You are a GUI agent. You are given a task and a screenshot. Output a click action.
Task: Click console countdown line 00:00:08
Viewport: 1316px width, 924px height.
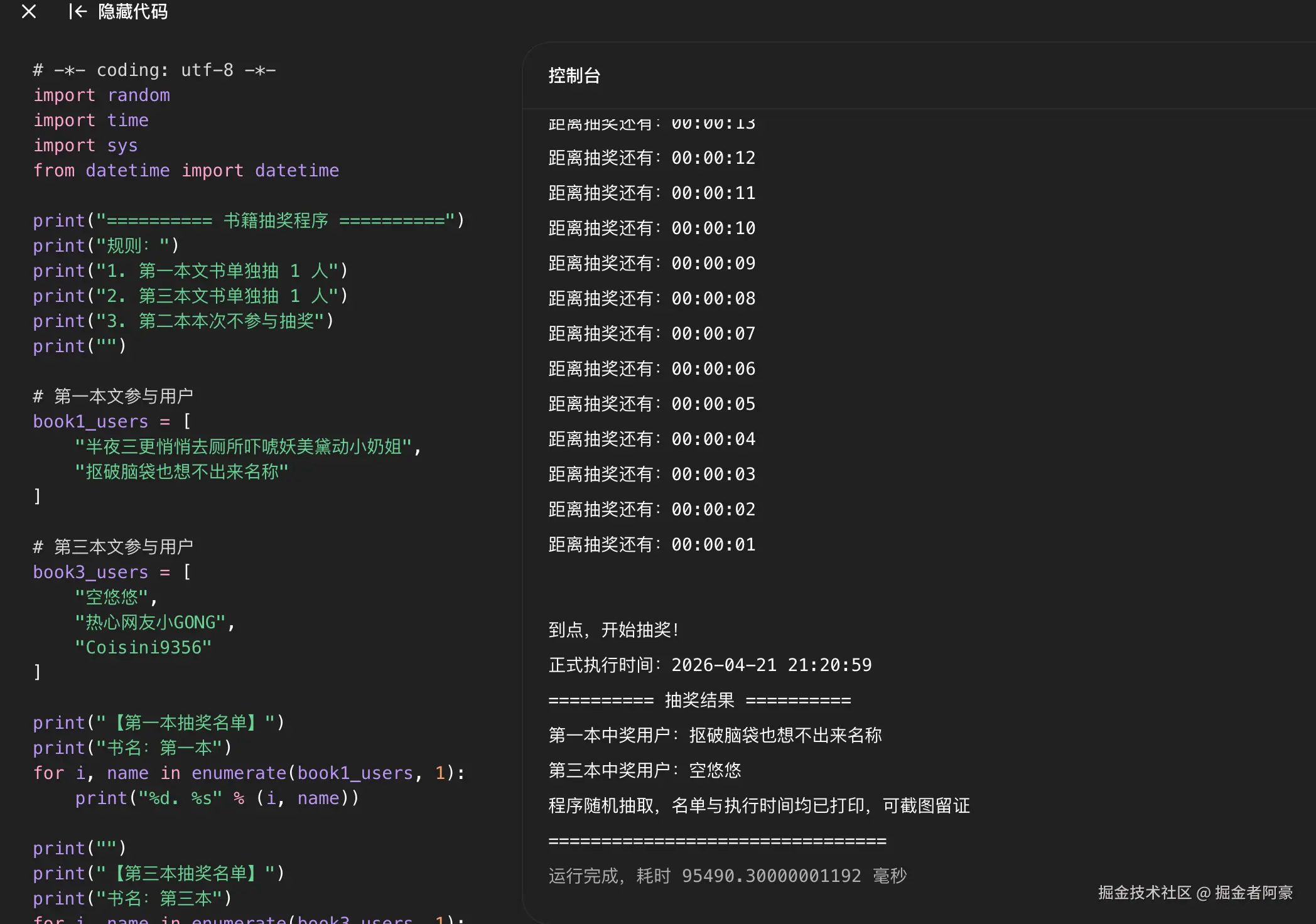652,299
